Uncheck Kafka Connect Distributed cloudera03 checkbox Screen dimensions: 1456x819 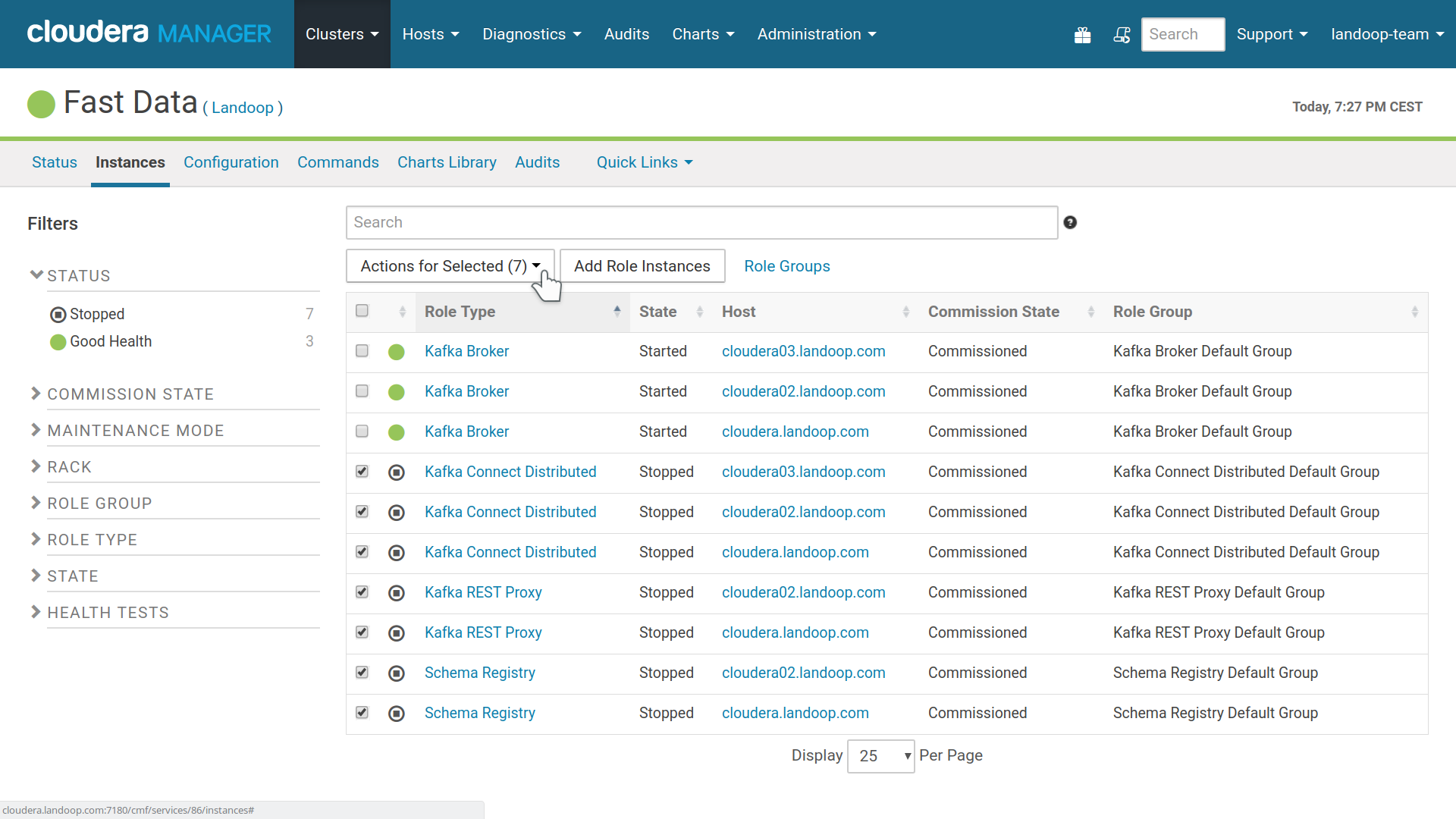[362, 472]
